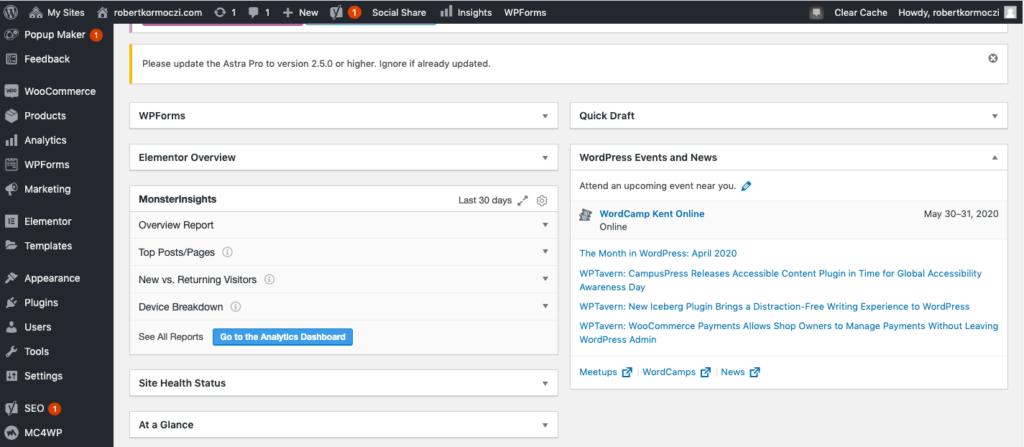The image size is (1024, 447).
Task: Open the Meetups external link
Action: pos(605,372)
